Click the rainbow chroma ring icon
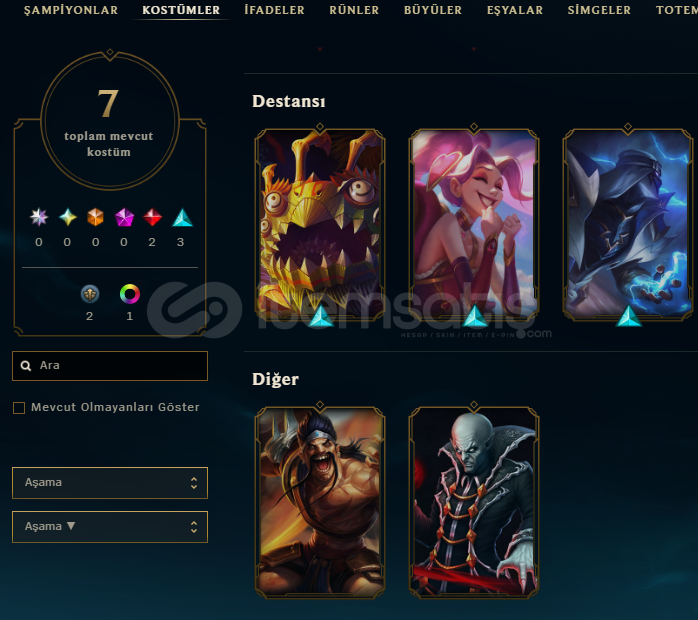 pos(130,294)
